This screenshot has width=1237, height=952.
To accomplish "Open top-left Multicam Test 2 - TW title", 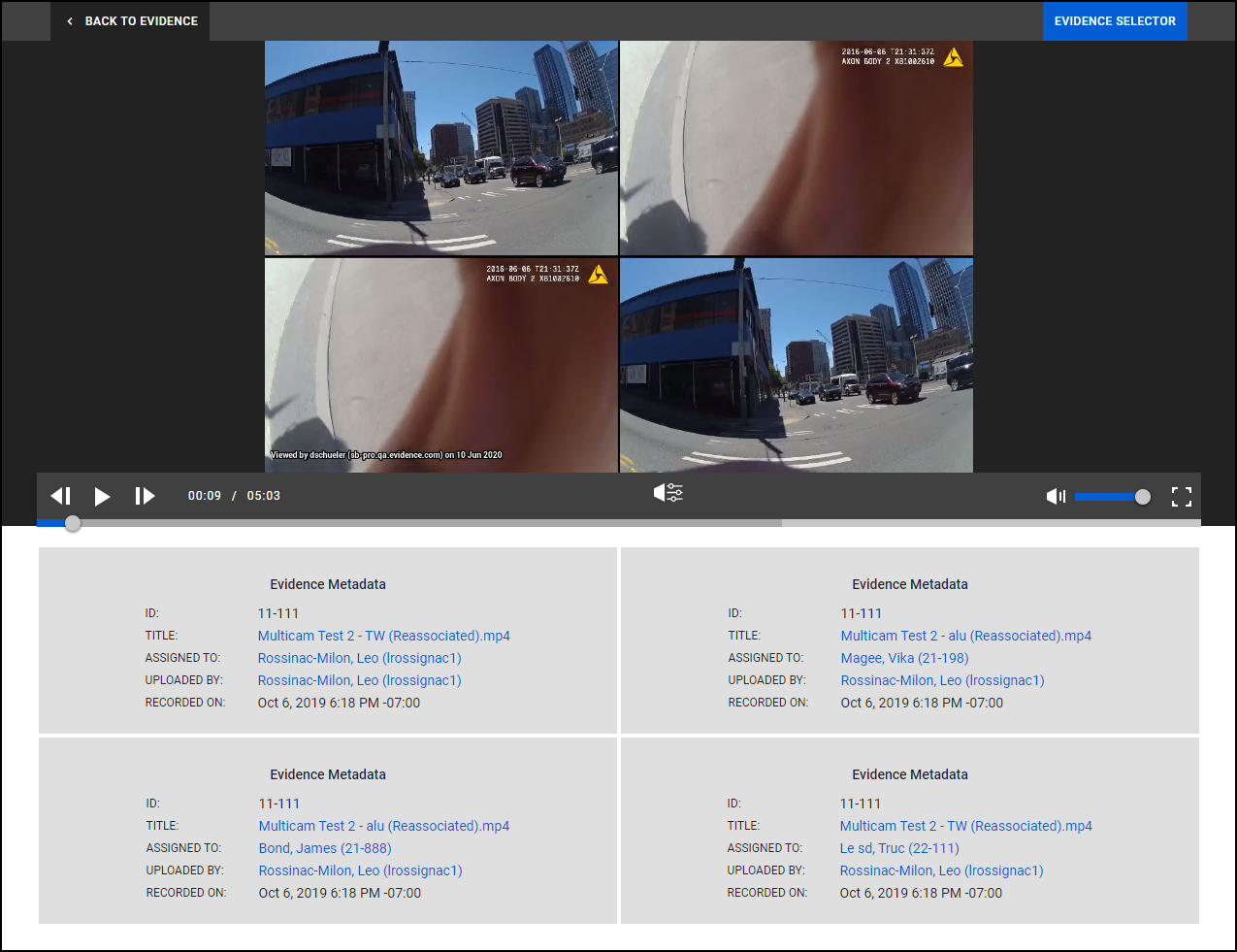I will click(x=383, y=636).
